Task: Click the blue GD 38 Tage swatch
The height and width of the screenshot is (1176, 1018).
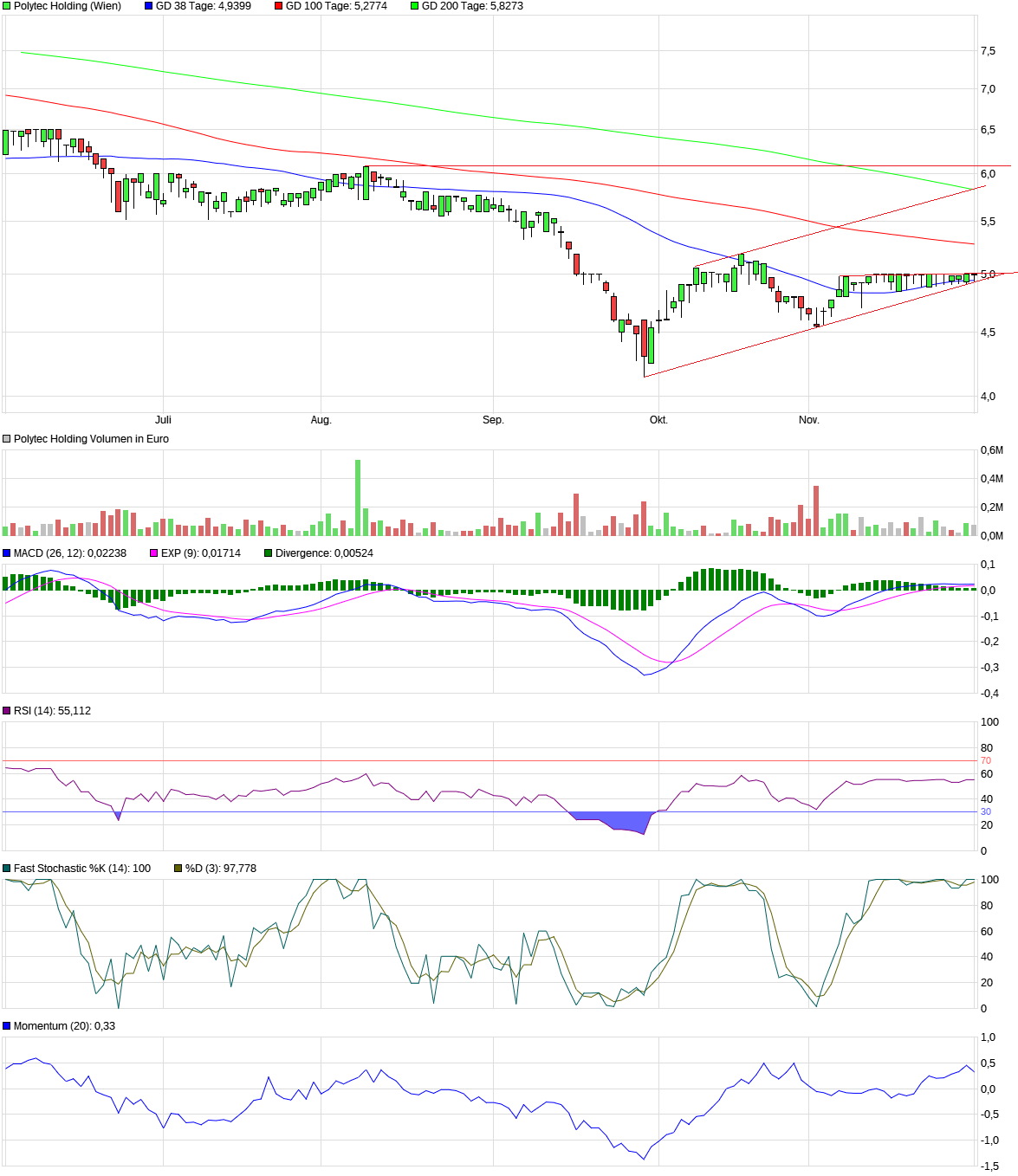Action: [x=148, y=6]
